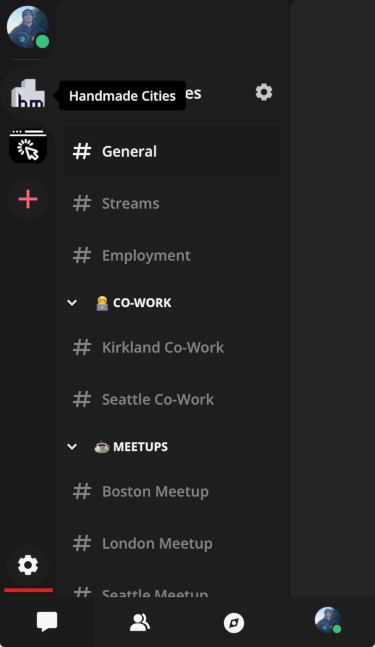Open the Boston Meetup channel
The width and height of the screenshot is (375, 647).
click(x=172, y=491)
